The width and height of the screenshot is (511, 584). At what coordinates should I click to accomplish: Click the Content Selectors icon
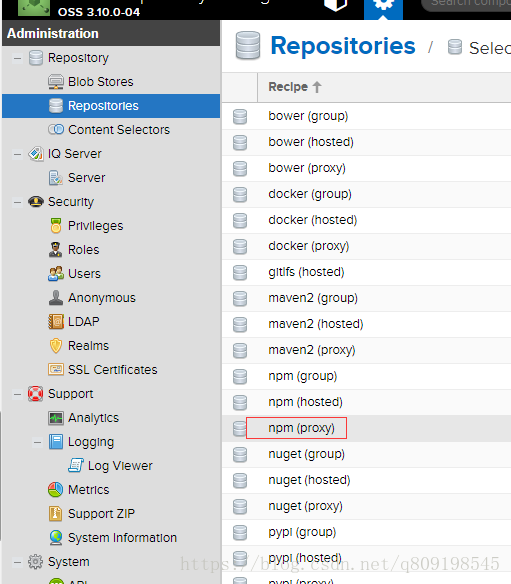(56, 130)
